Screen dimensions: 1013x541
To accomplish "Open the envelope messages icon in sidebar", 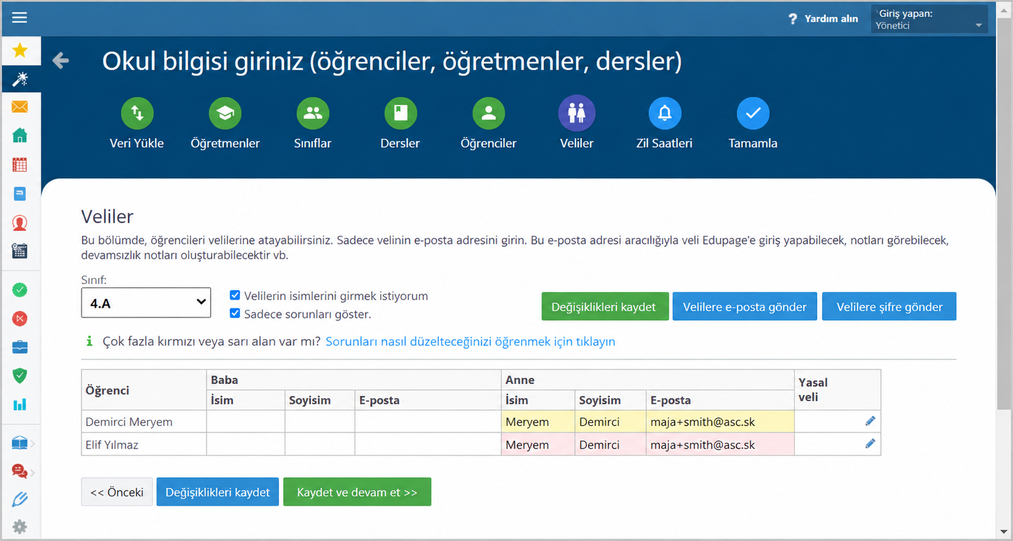I will [x=20, y=107].
